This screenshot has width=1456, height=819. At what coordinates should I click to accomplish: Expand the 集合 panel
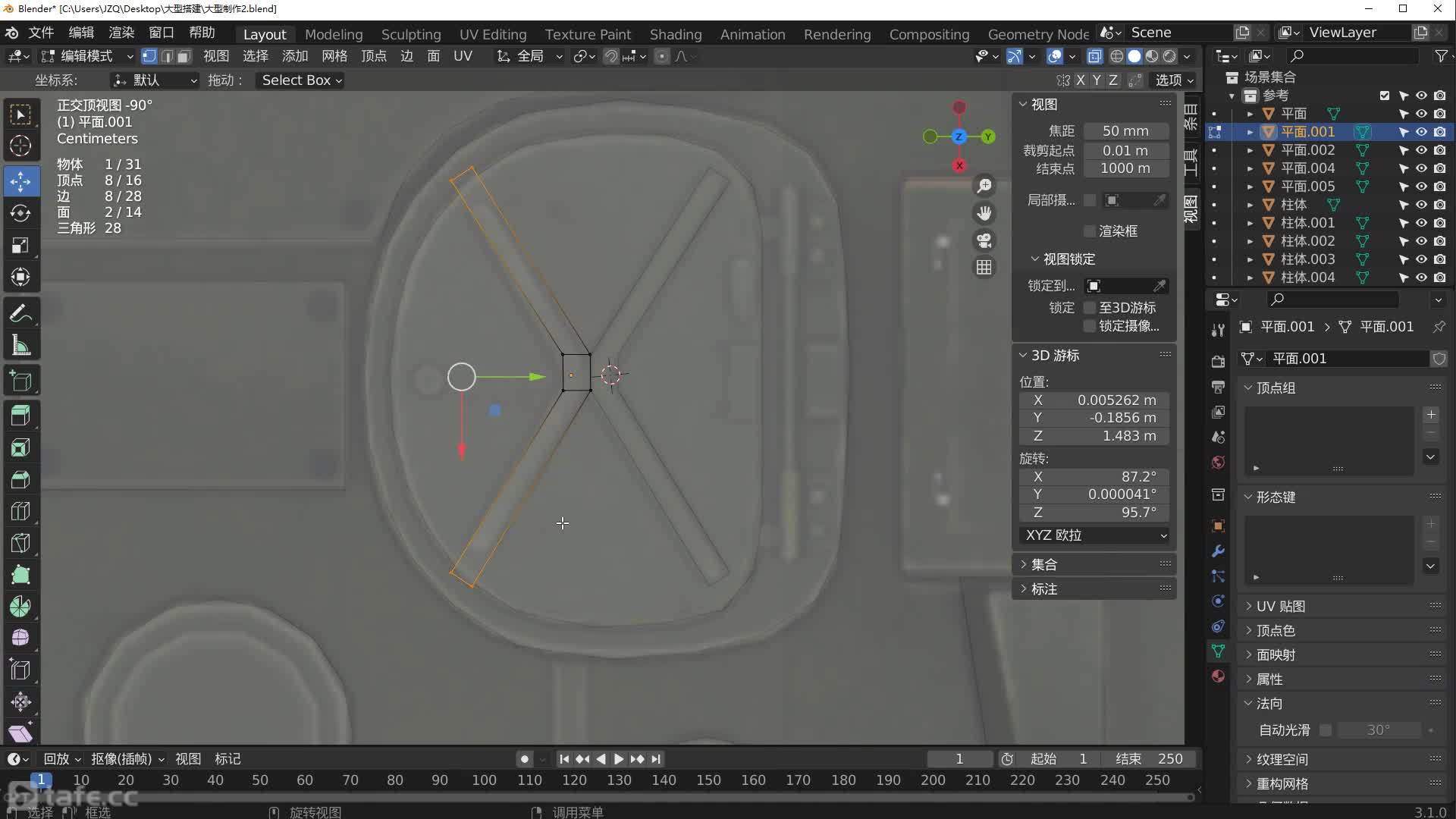click(x=1043, y=564)
